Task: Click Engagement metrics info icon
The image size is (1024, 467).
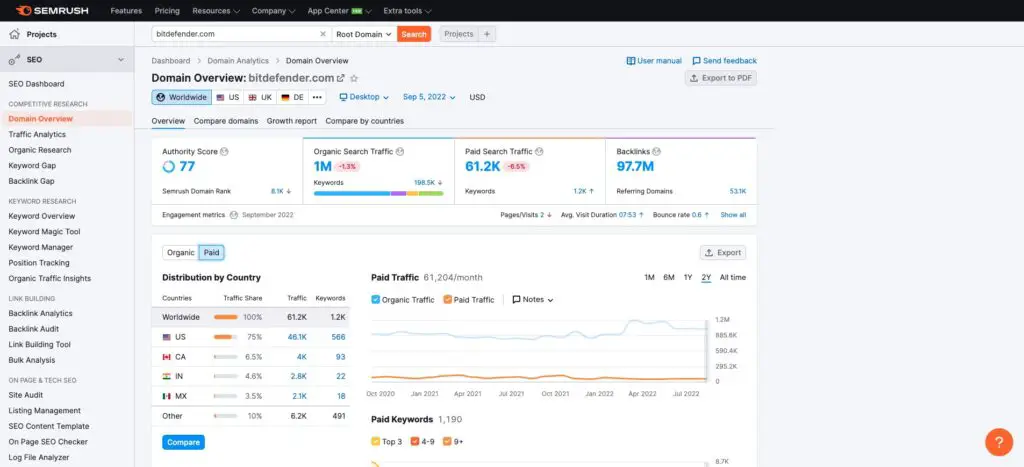Action: point(232,215)
